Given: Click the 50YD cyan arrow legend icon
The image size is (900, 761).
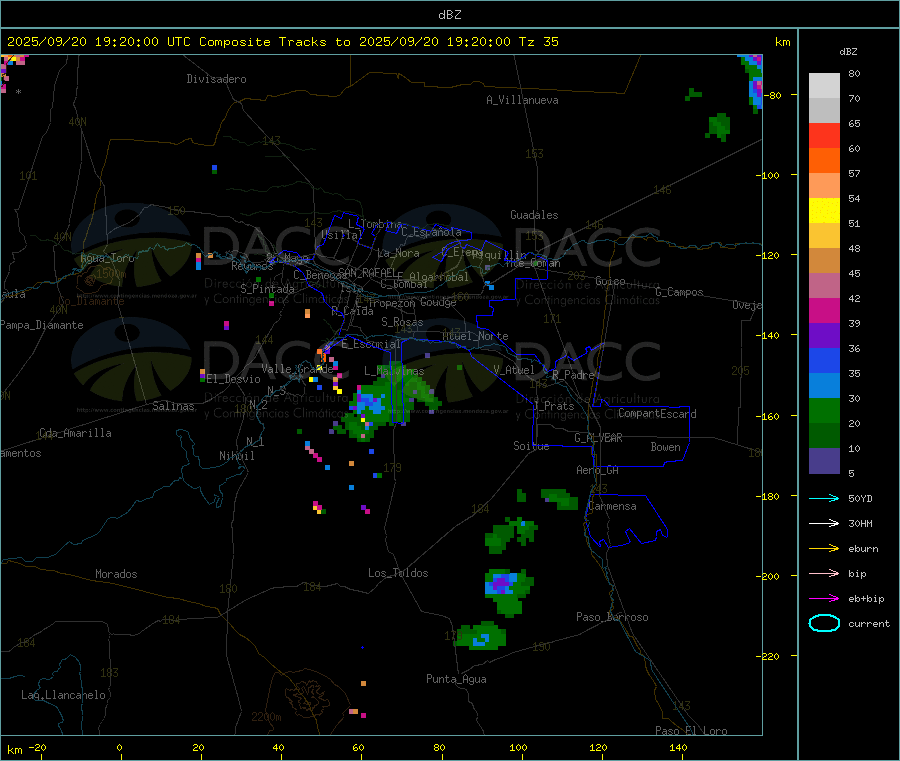Looking at the screenshot, I should pyautogui.click(x=824, y=498).
